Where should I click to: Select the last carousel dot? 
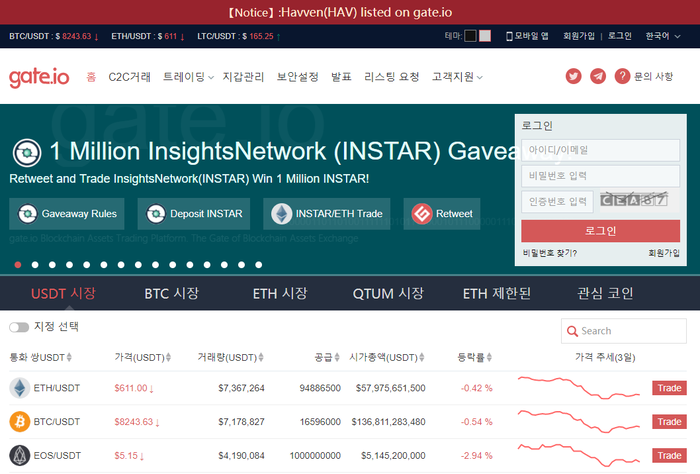tap(258, 265)
